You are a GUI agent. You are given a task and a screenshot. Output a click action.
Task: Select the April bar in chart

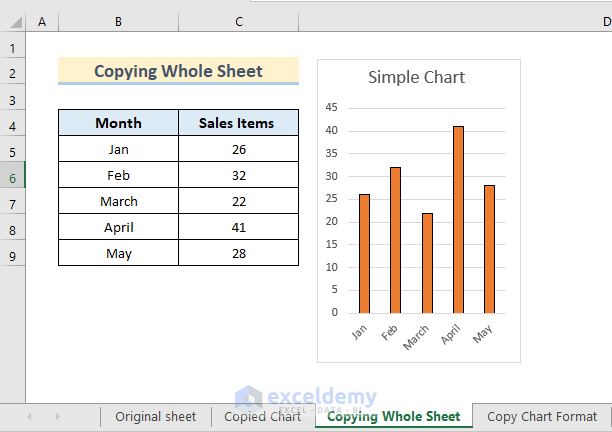459,220
